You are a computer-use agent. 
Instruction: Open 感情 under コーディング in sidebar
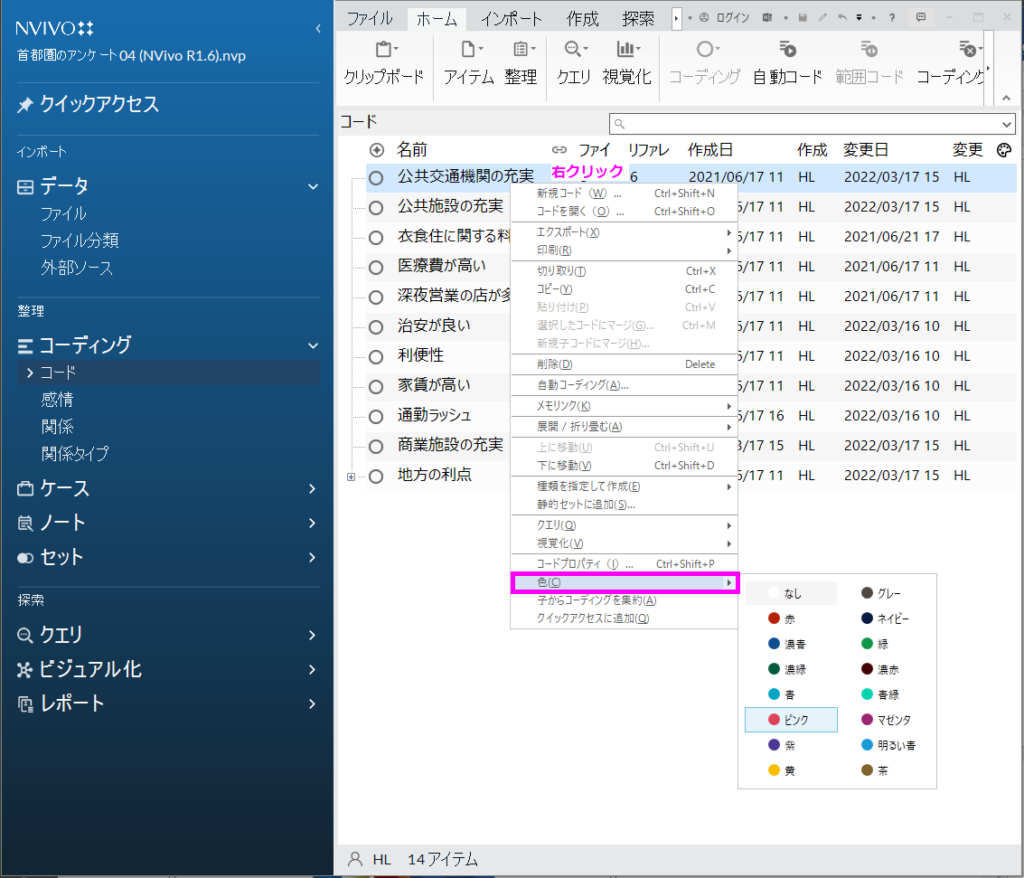57,399
